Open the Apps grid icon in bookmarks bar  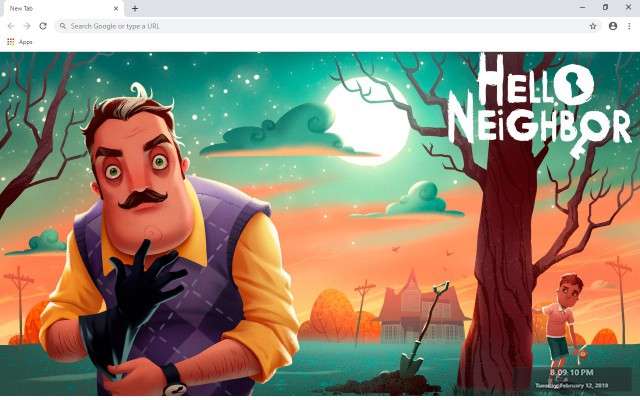(11, 42)
